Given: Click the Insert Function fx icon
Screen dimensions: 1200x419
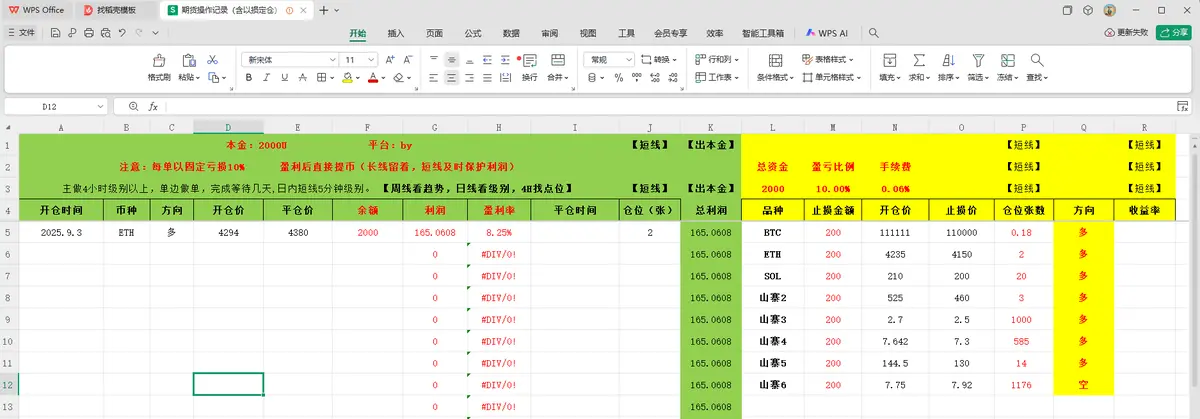Looking at the screenshot, I should [x=153, y=106].
